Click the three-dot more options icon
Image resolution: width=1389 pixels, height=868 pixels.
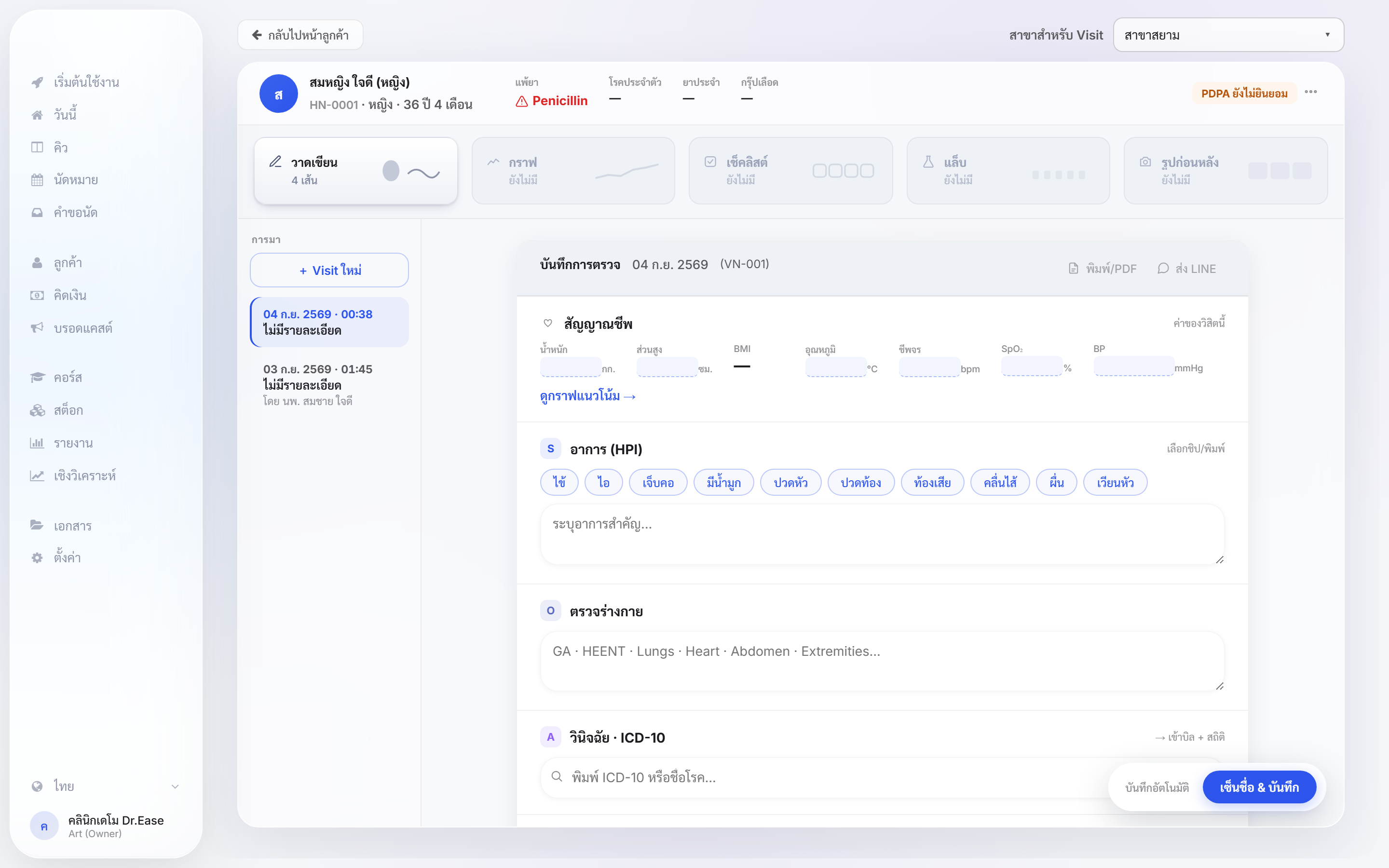pos(1311,92)
